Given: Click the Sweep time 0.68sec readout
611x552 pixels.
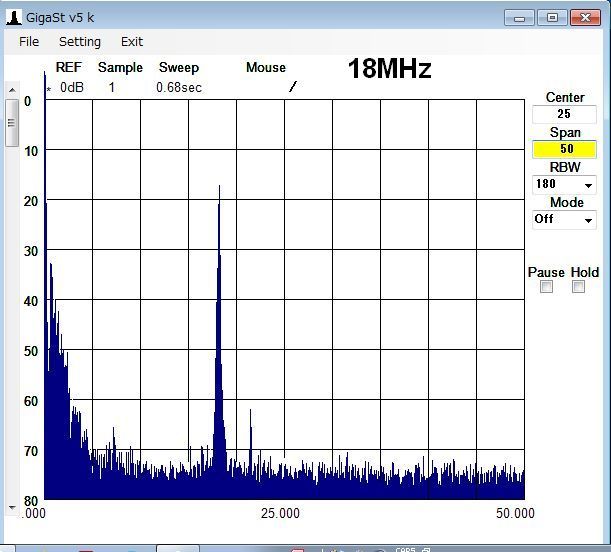Looking at the screenshot, I should pos(179,87).
